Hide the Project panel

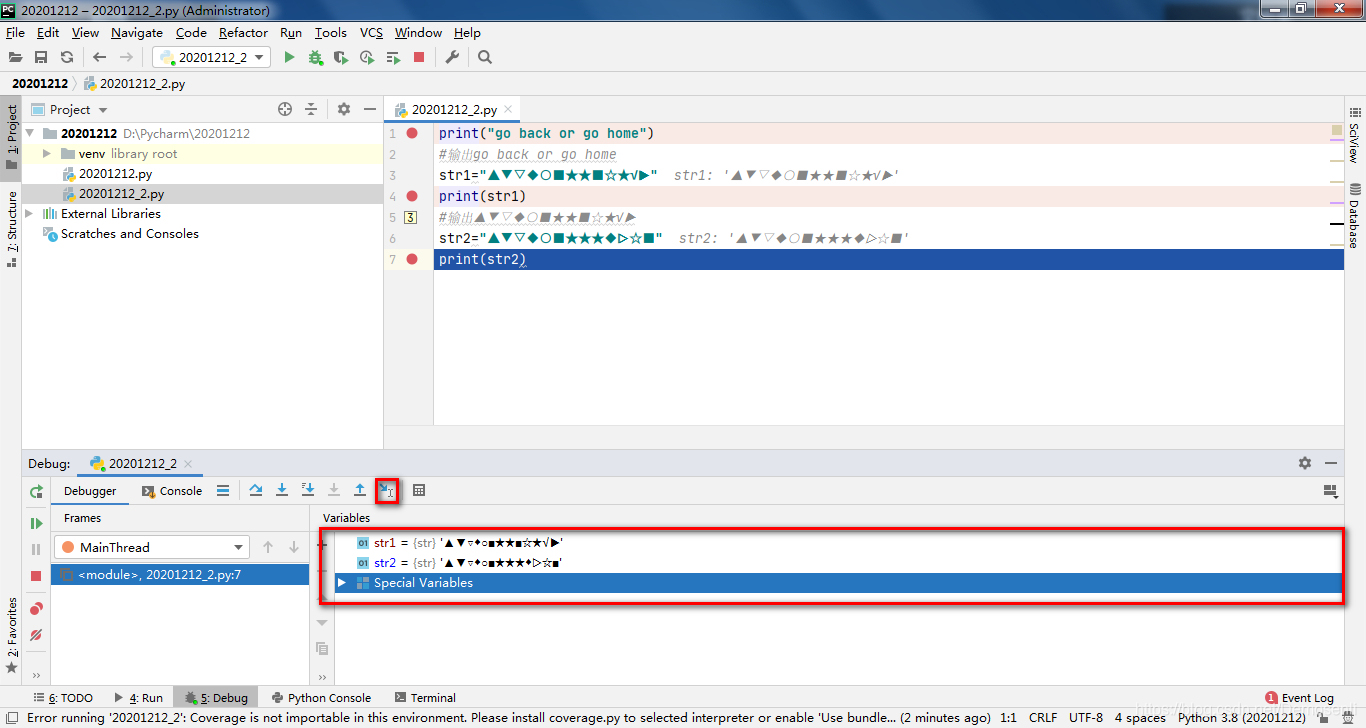370,109
